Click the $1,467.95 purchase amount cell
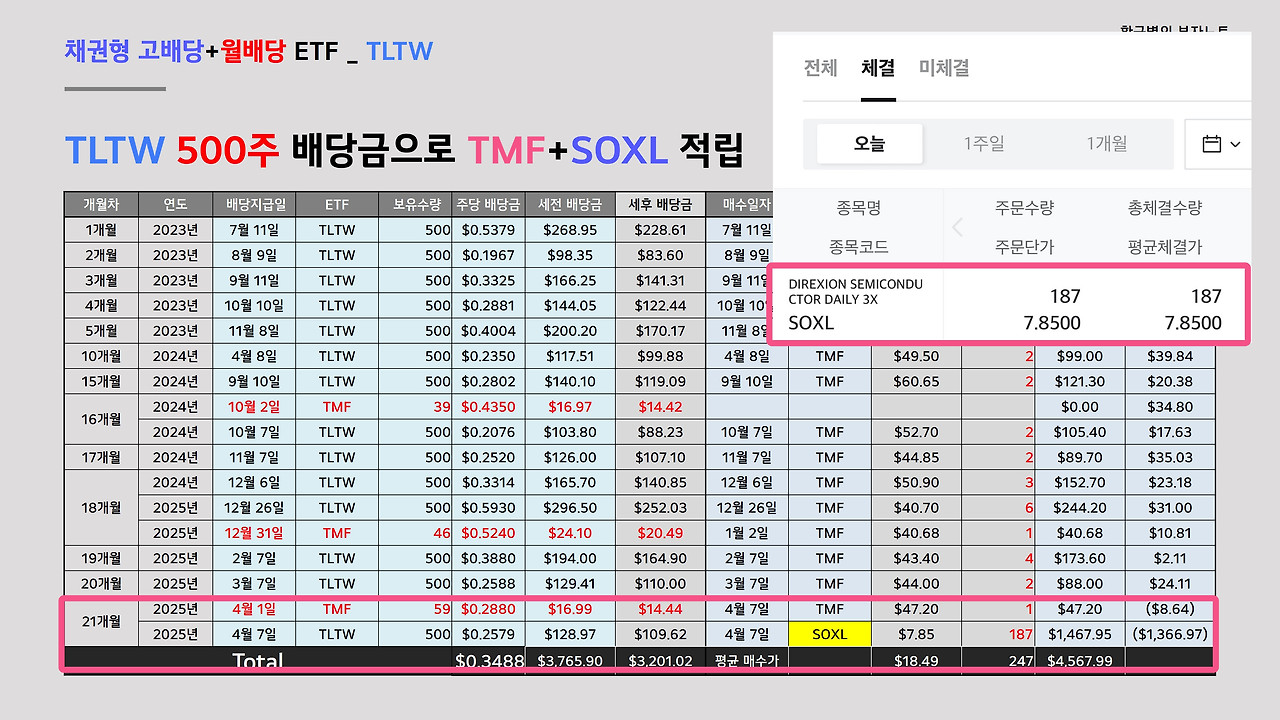 tap(1080, 634)
